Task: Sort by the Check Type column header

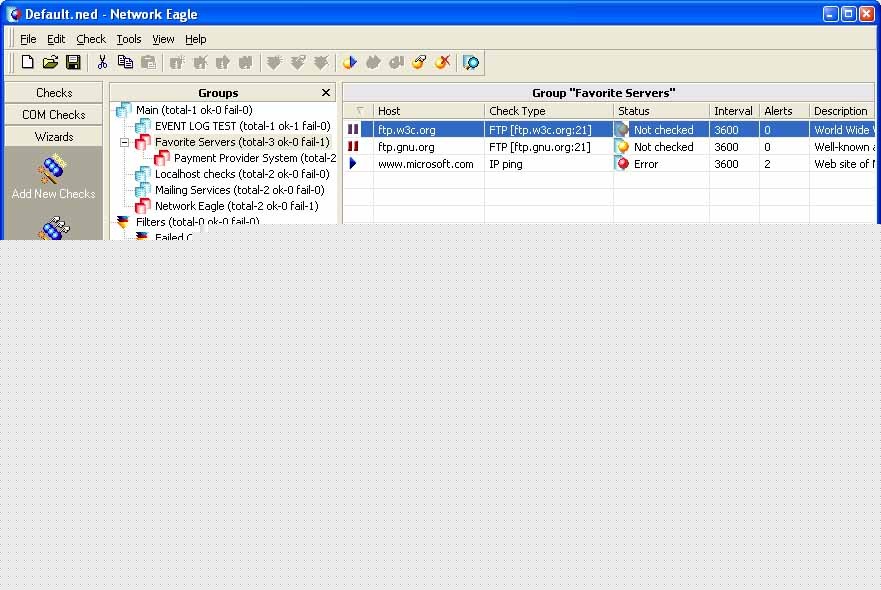Action: [548, 111]
